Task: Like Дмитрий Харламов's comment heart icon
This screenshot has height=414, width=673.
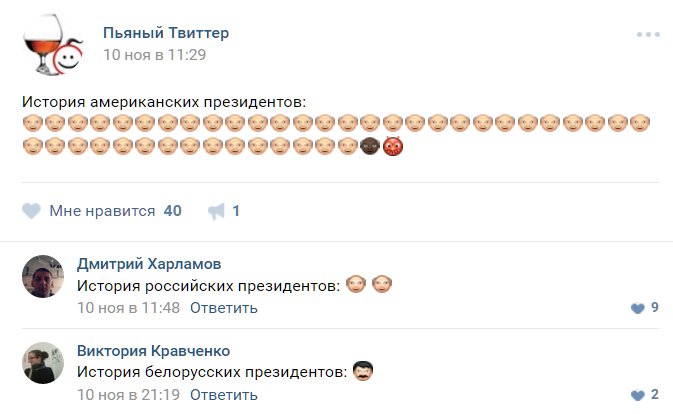Action: point(638,308)
